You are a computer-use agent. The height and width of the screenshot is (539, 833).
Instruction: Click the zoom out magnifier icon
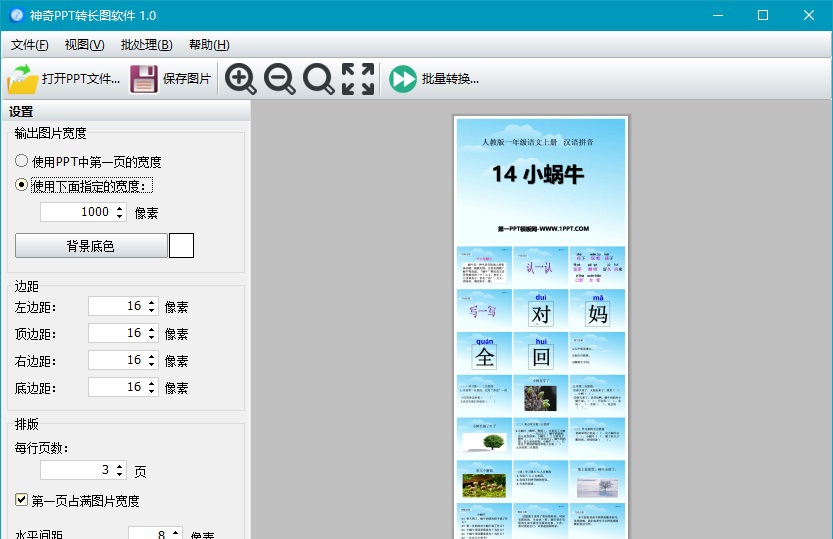tap(280, 79)
